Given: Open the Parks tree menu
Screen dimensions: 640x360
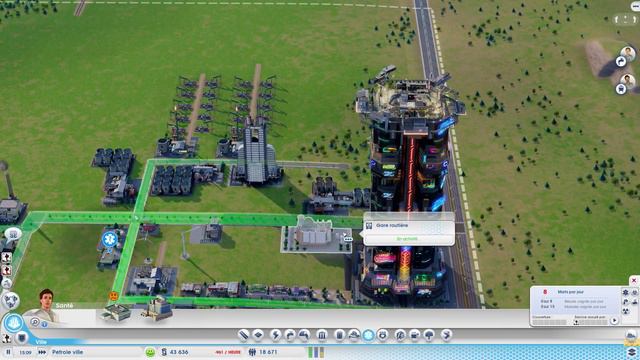Looking at the screenshot, I should (x=429, y=335).
